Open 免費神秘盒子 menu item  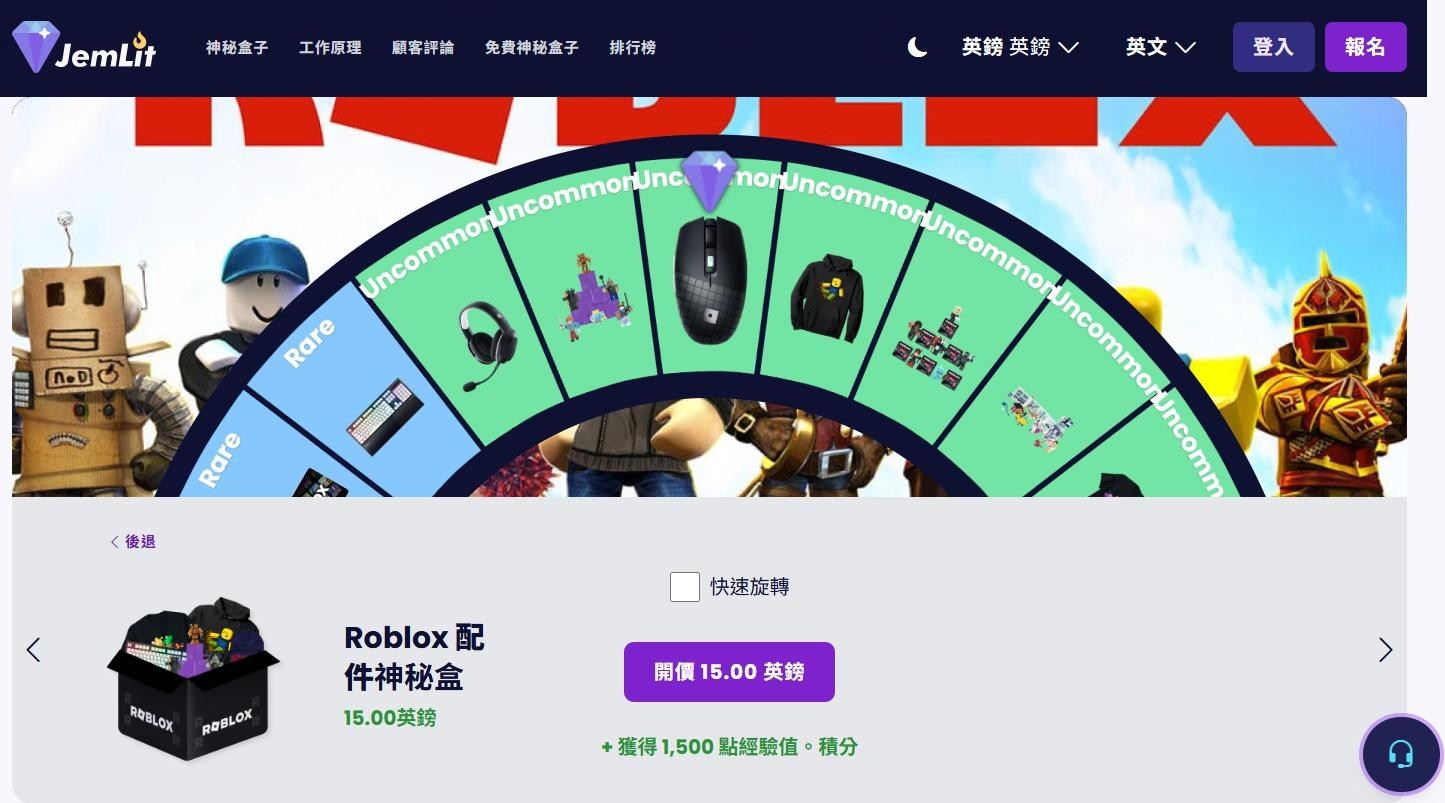pos(531,47)
